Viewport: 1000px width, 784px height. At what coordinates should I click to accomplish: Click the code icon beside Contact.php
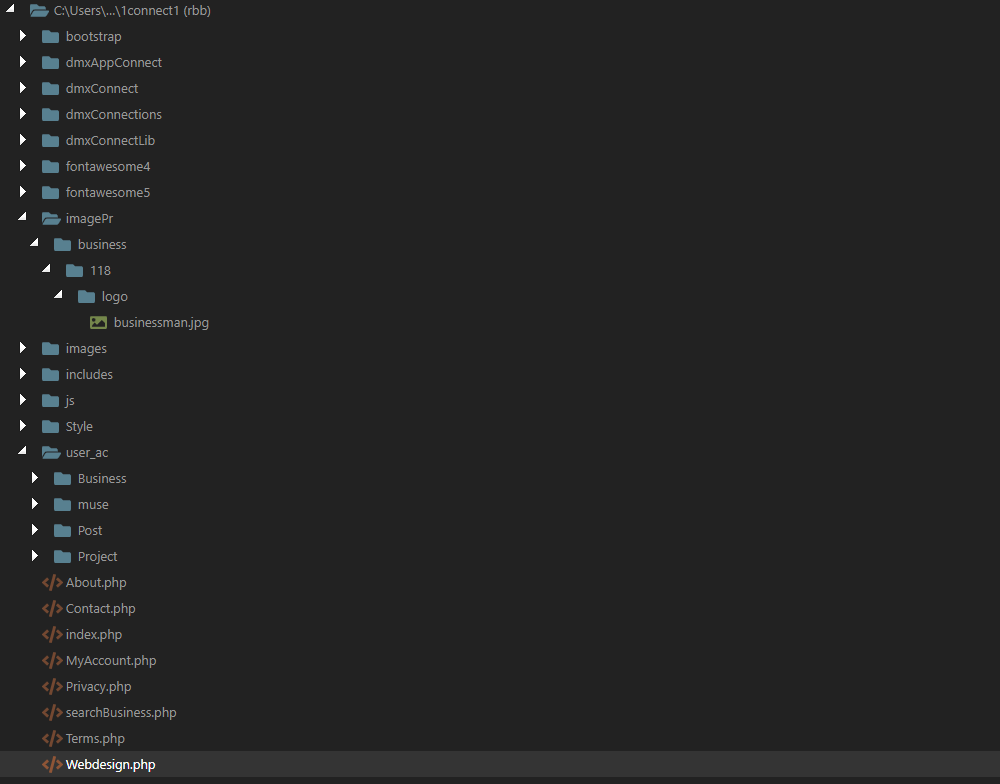tap(52, 609)
